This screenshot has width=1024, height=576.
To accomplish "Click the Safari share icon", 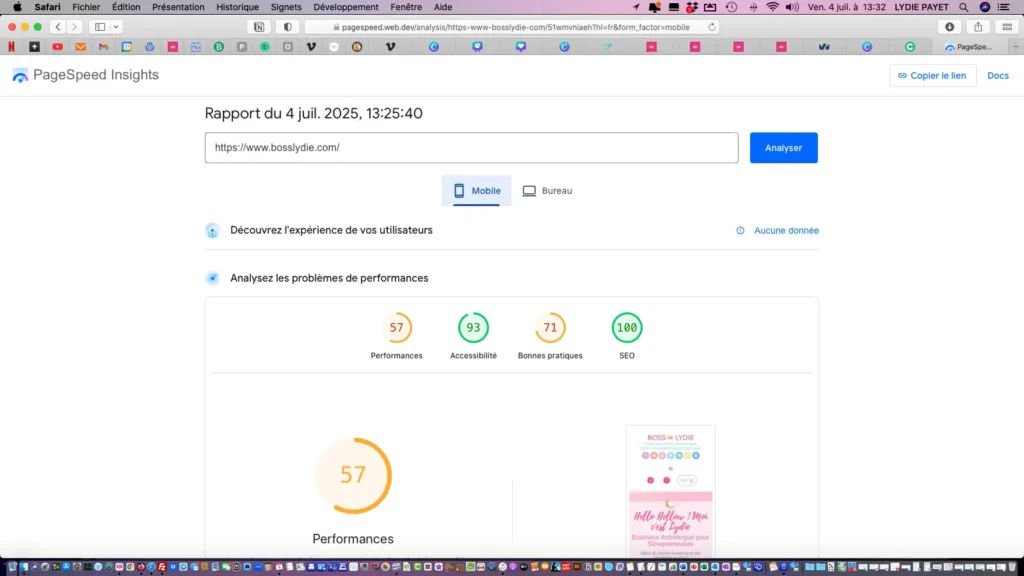I will (977, 27).
